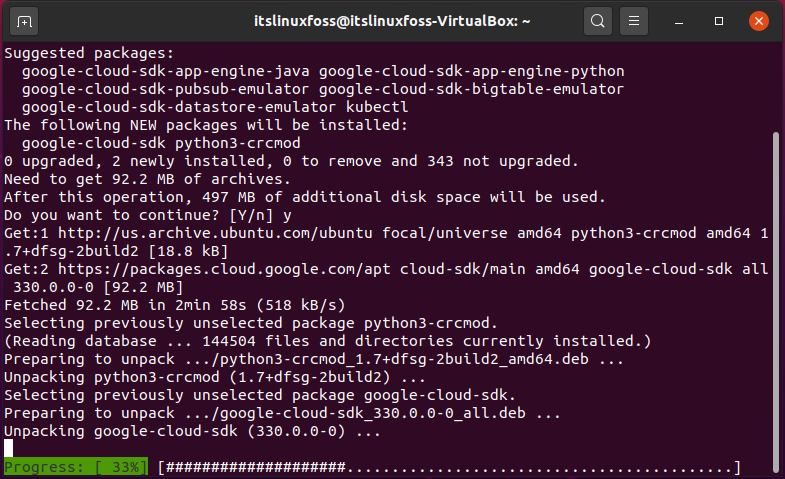785x479 pixels.
Task: Close the terminal window
Action: click(x=758, y=21)
